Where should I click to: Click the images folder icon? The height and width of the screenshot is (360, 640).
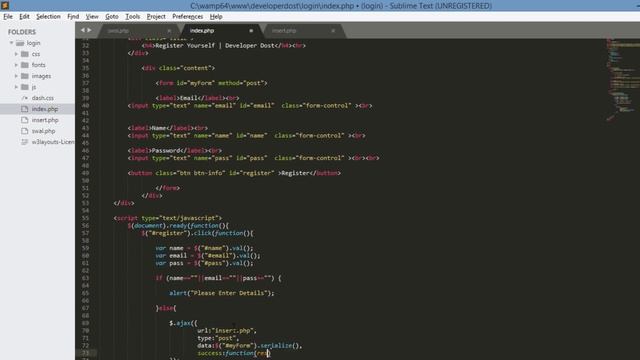pyautogui.click(x=25, y=76)
